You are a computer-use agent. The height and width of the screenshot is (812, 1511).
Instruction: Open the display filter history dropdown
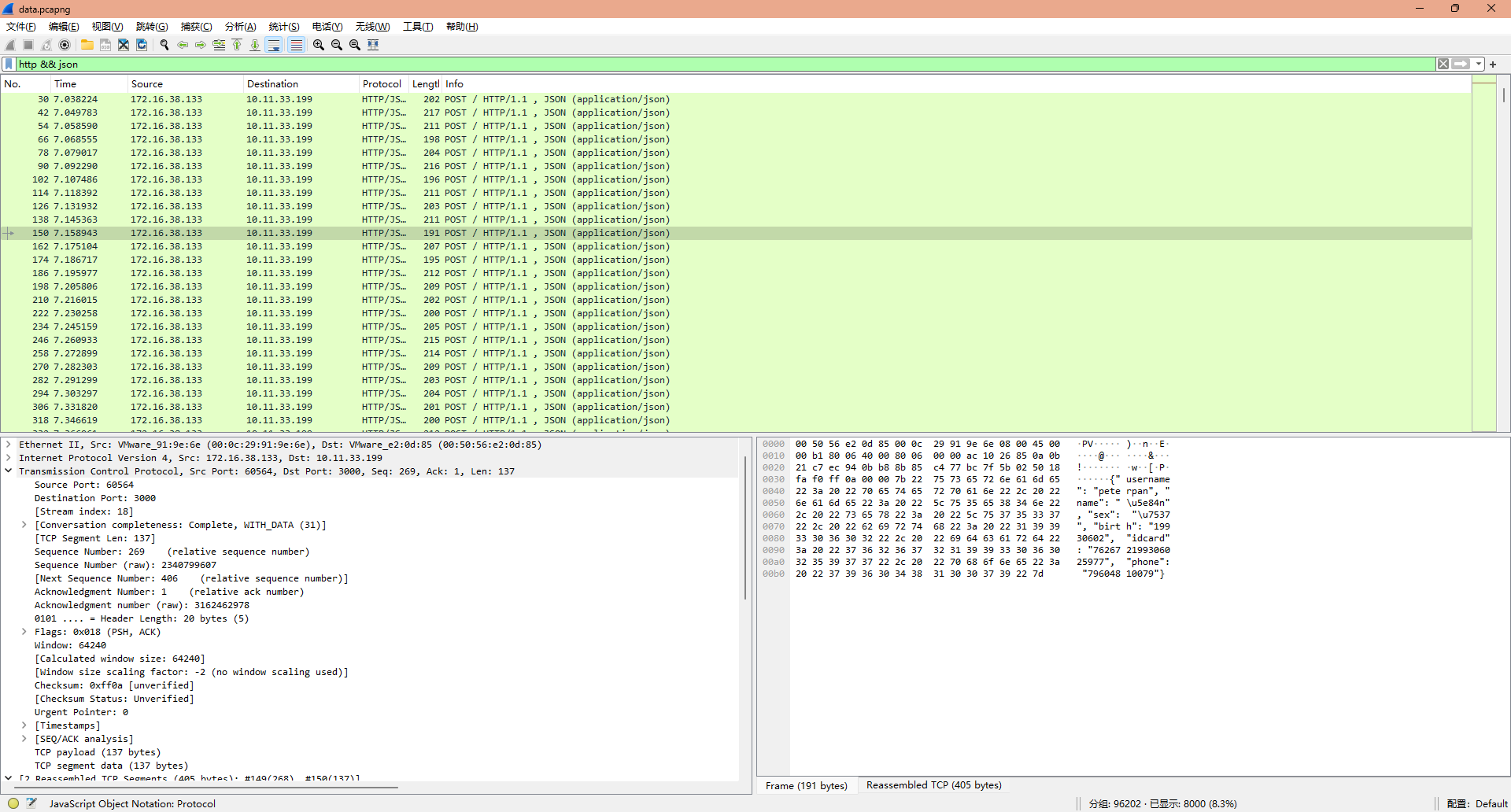coord(1479,64)
